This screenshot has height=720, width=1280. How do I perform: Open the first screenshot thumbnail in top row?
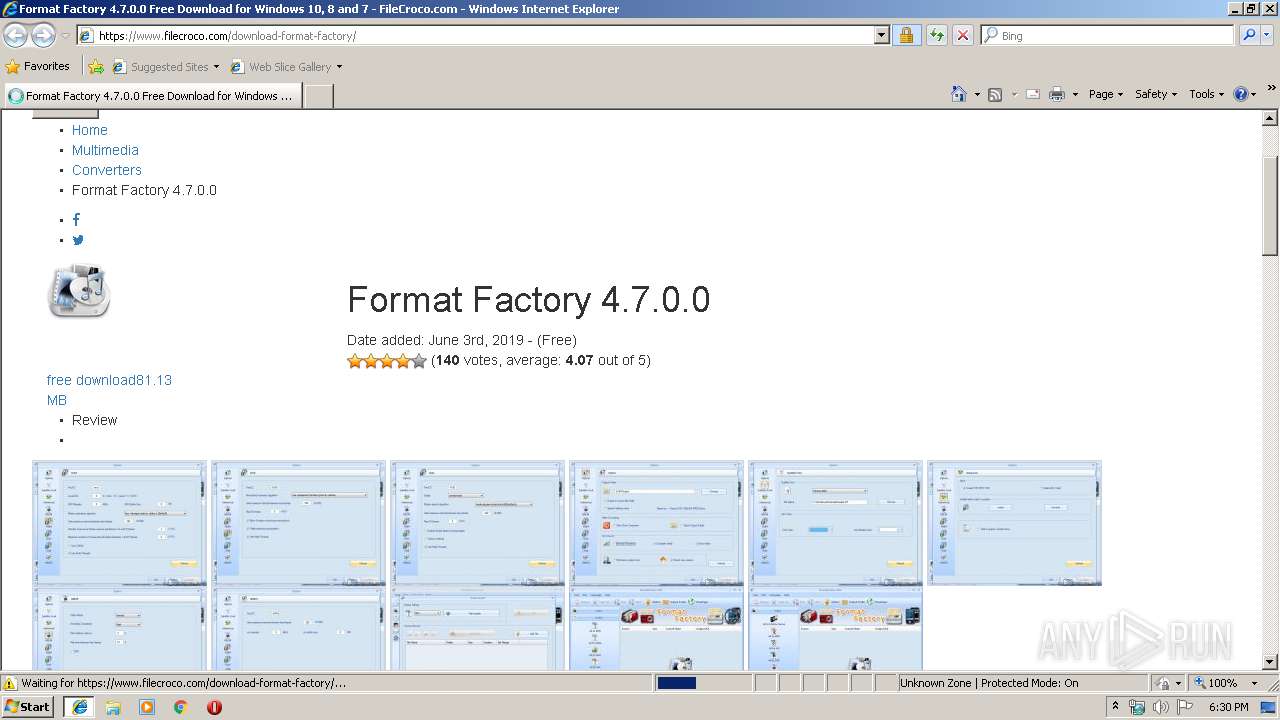point(119,522)
